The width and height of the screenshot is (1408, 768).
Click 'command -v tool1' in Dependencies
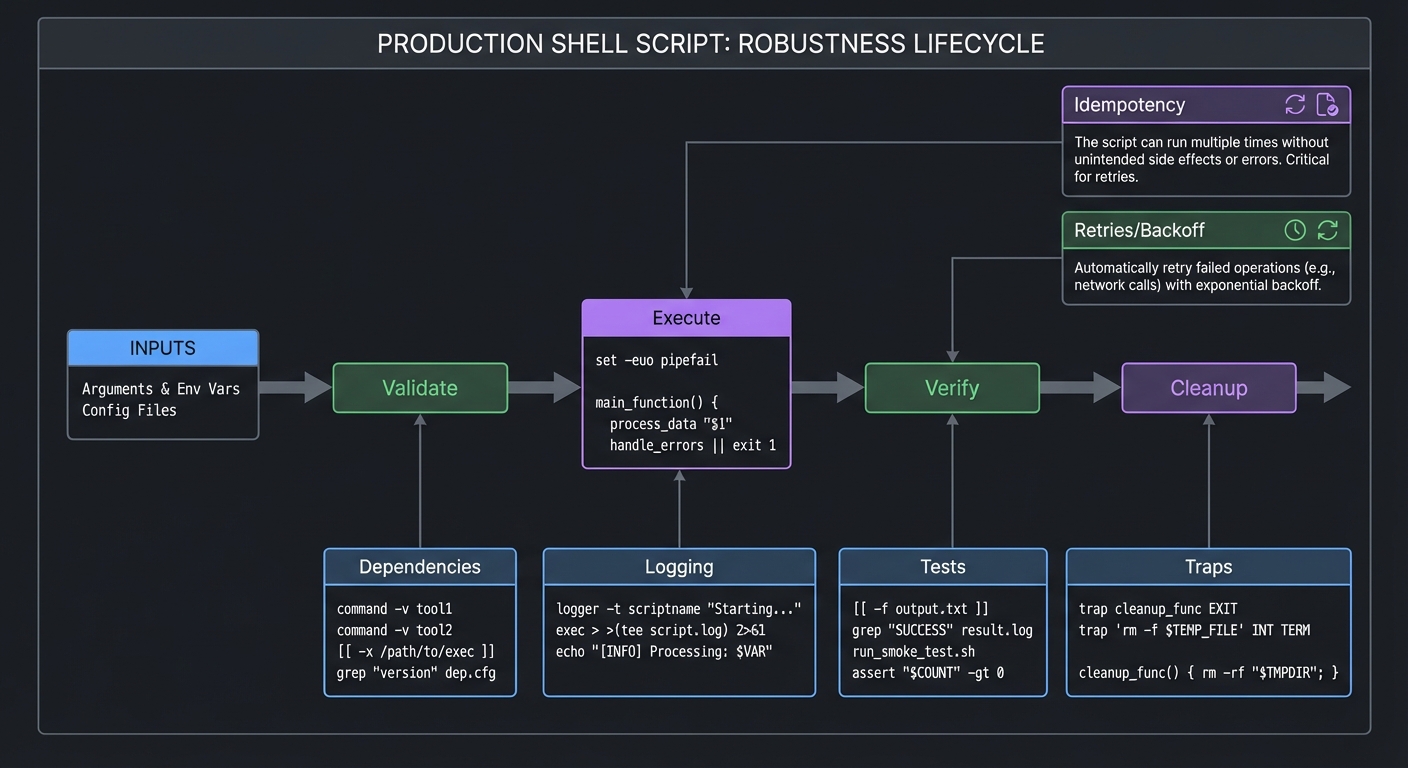click(x=394, y=608)
